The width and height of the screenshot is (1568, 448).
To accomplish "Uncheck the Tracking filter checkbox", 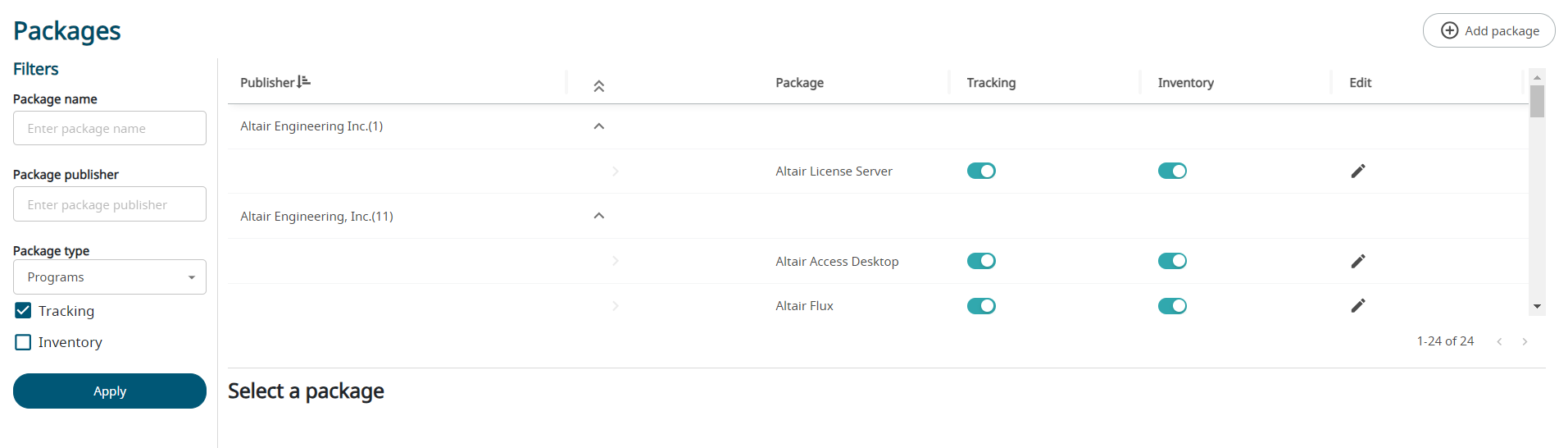I will pos(23,311).
